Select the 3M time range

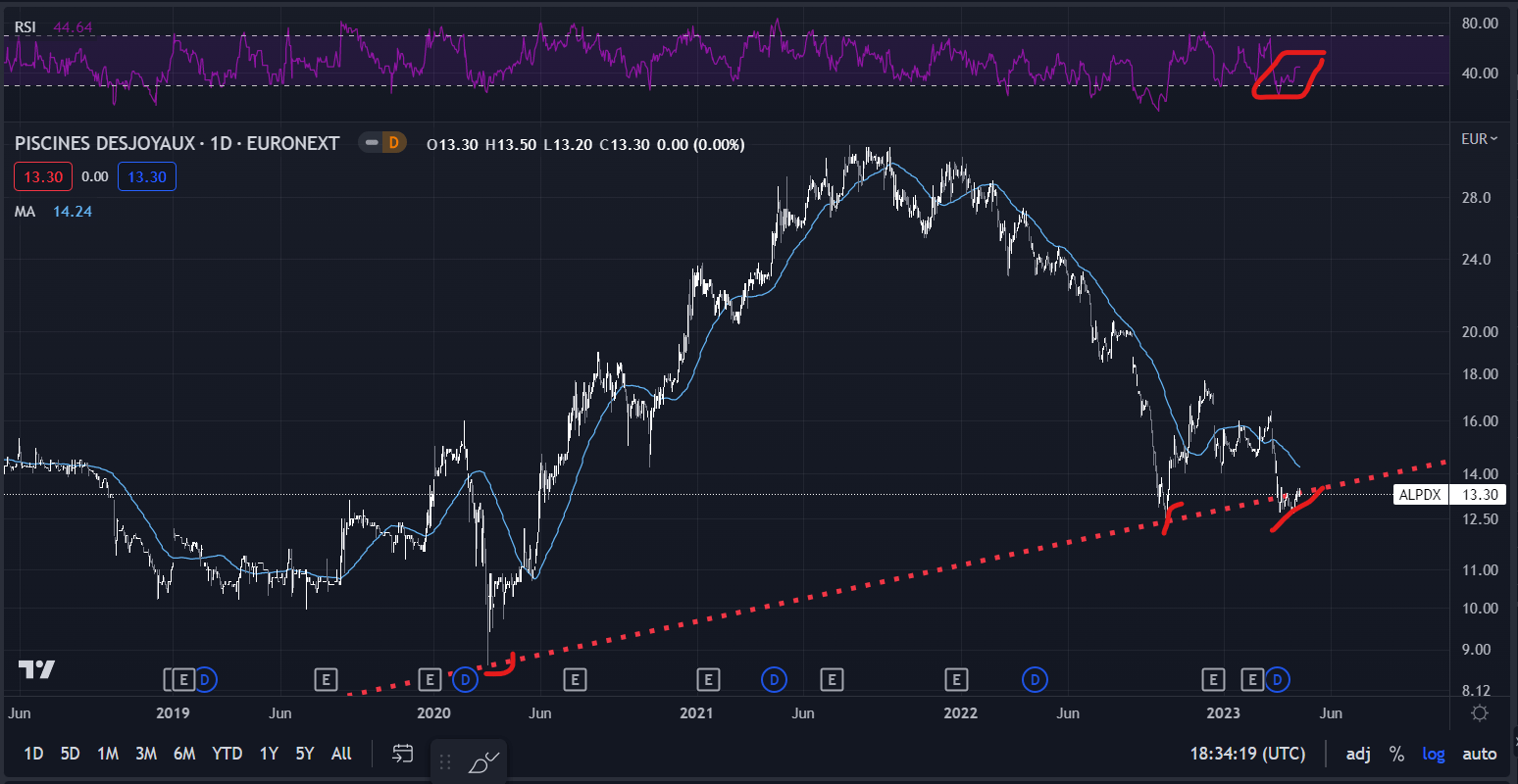coord(146,754)
